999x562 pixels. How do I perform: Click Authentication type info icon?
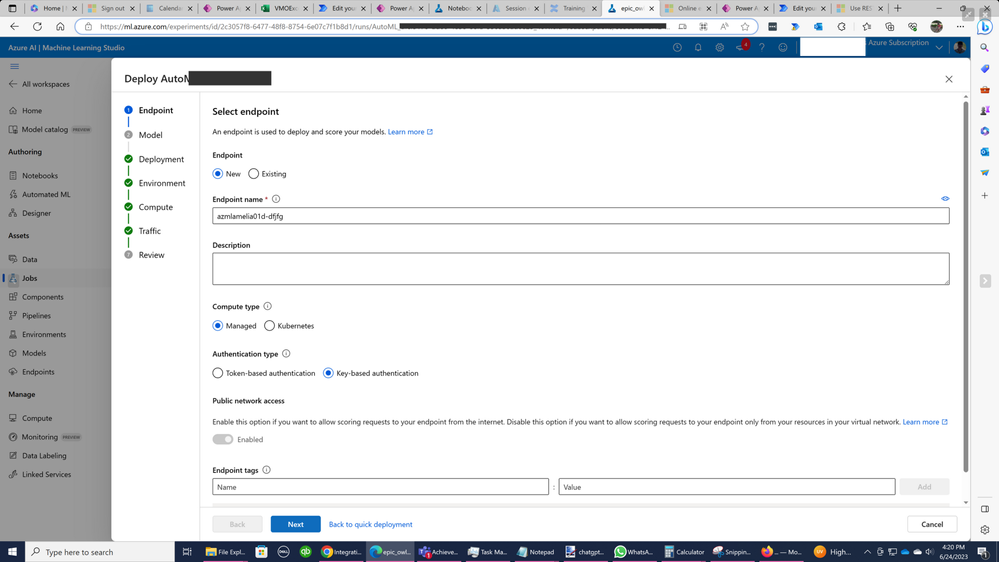(x=286, y=354)
